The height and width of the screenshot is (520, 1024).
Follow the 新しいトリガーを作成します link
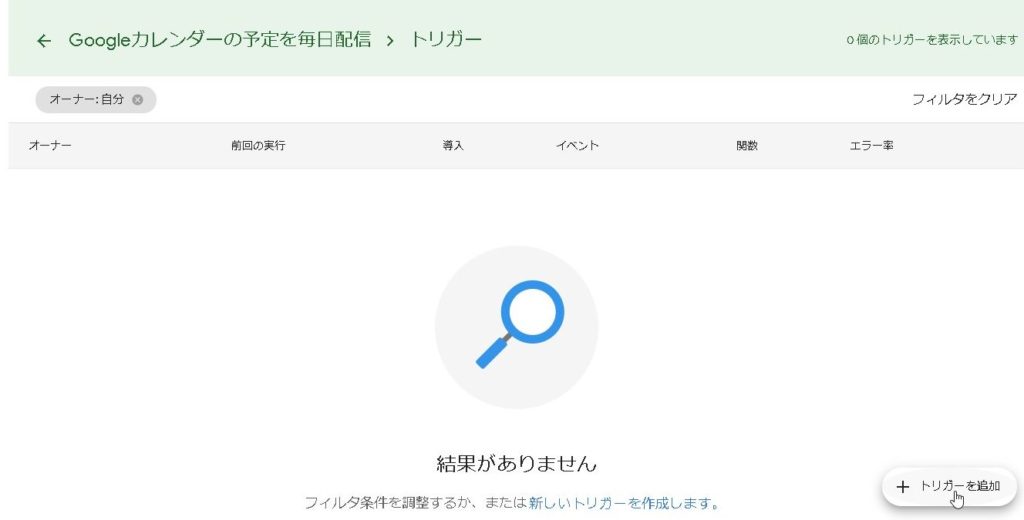coord(621,502)
